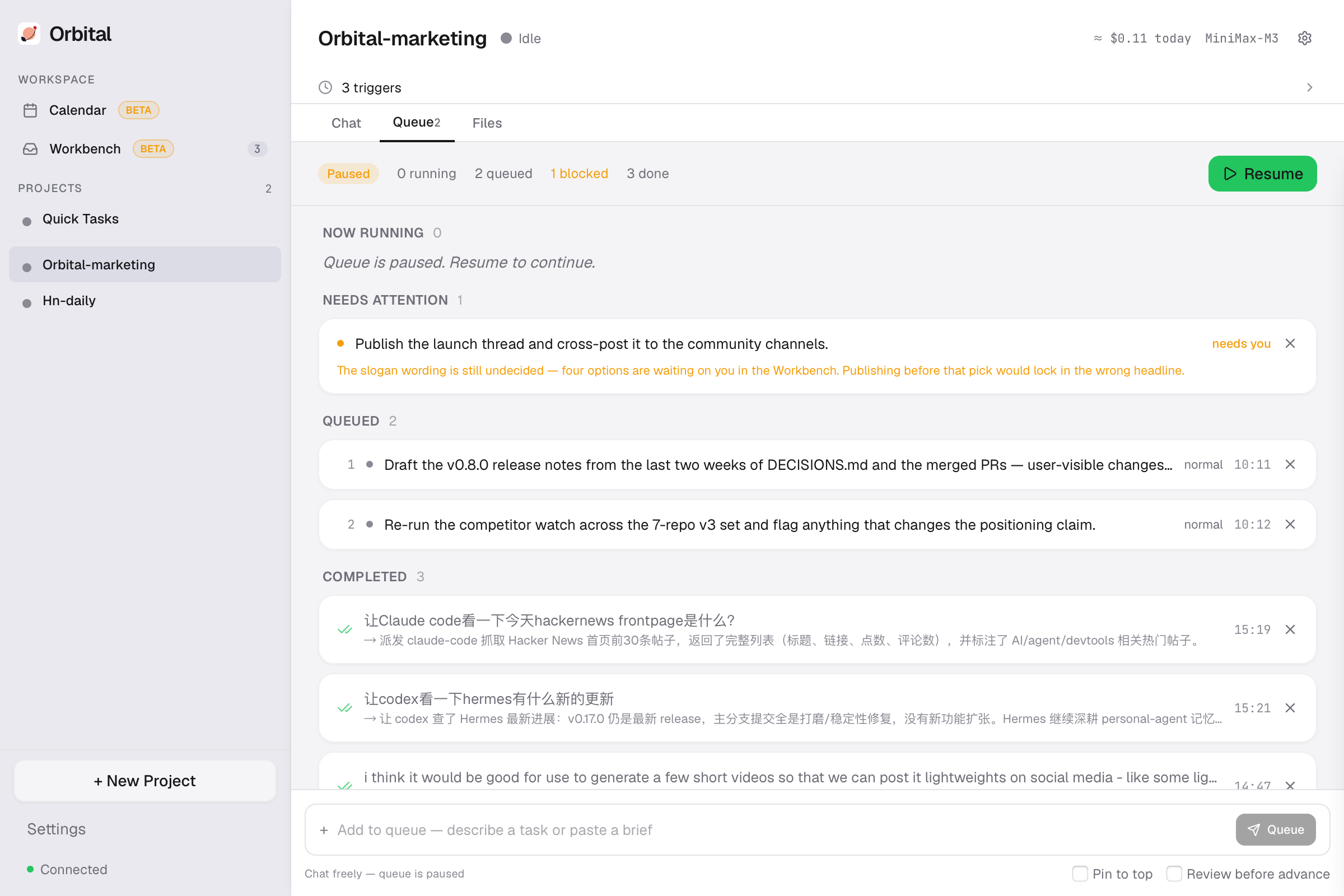
Task: Remove queued task Draft v0.8.0 release notes
Action: pyautogui.click(x=1290, y=465)
